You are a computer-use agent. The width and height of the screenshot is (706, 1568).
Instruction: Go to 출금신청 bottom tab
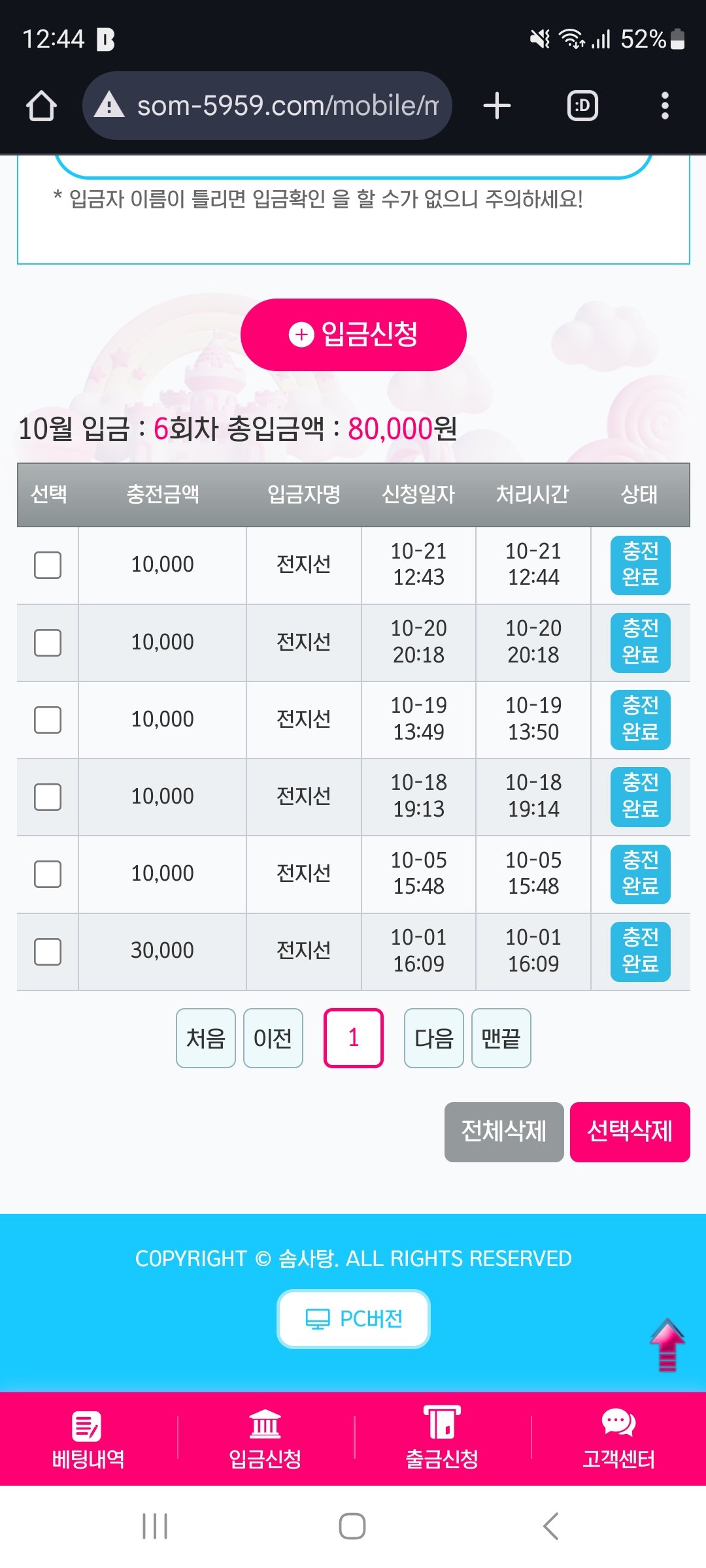[442, 1439]
